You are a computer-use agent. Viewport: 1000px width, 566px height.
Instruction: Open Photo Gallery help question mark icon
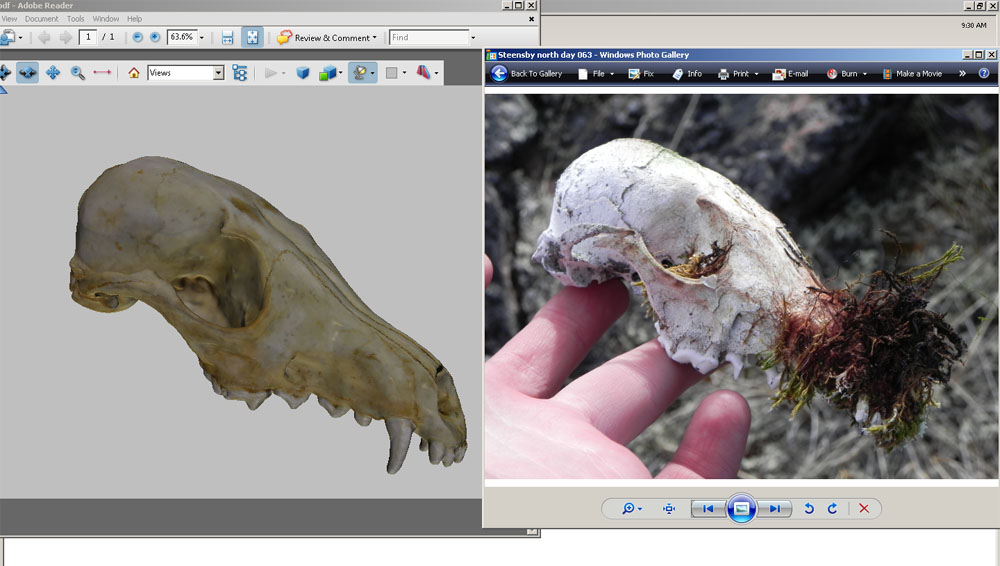[x=984, y=73]
